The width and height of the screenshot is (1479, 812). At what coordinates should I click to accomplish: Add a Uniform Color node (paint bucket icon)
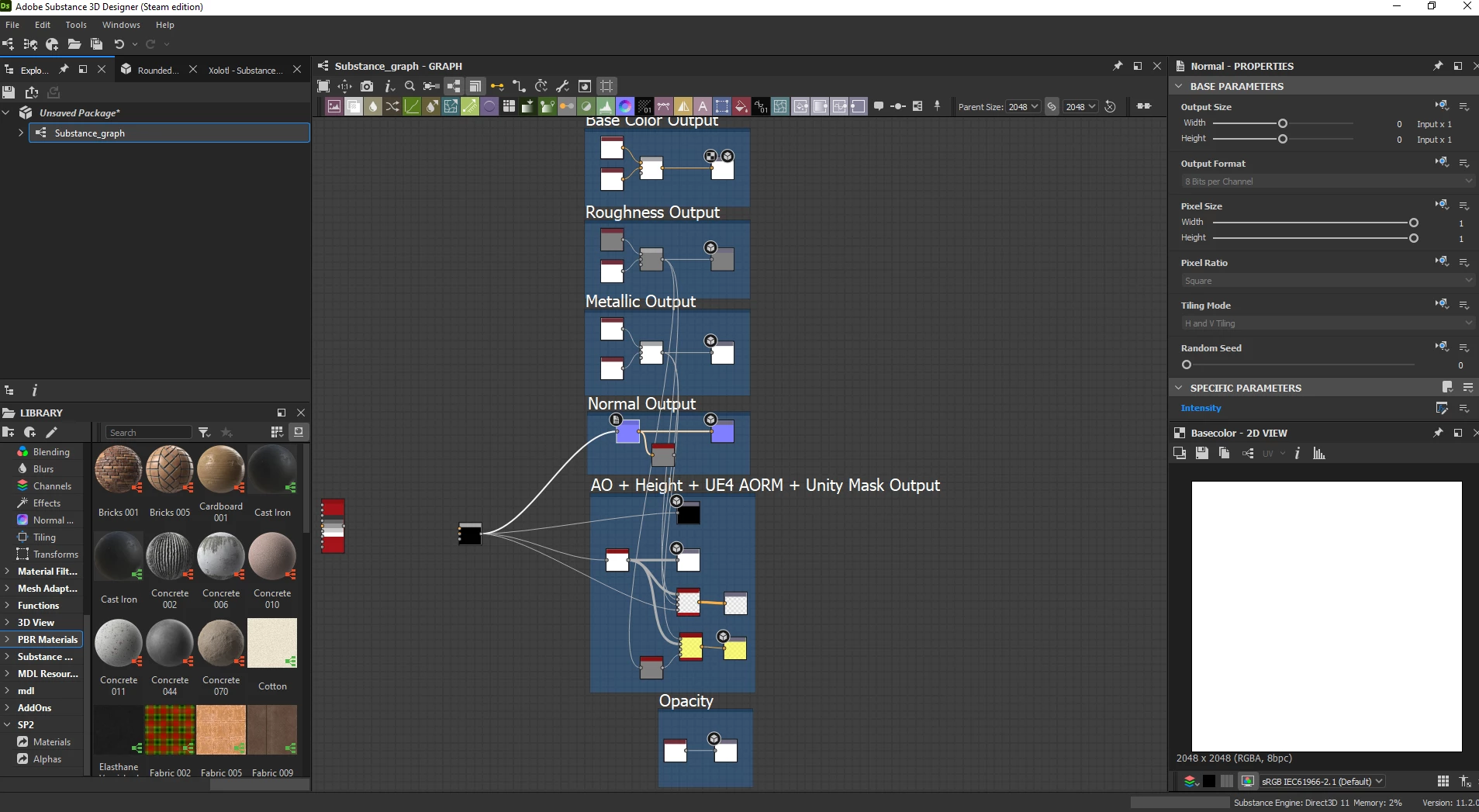(x=741, y=106)
